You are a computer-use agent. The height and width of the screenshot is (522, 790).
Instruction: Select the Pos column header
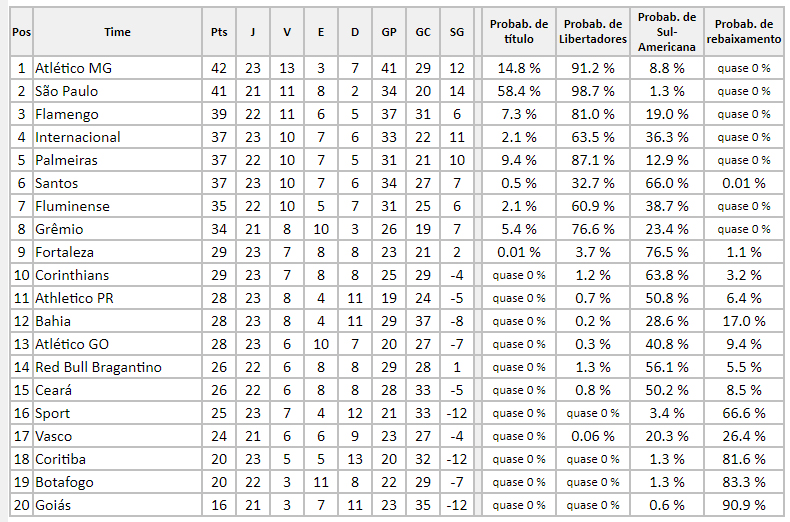[21, 32]
